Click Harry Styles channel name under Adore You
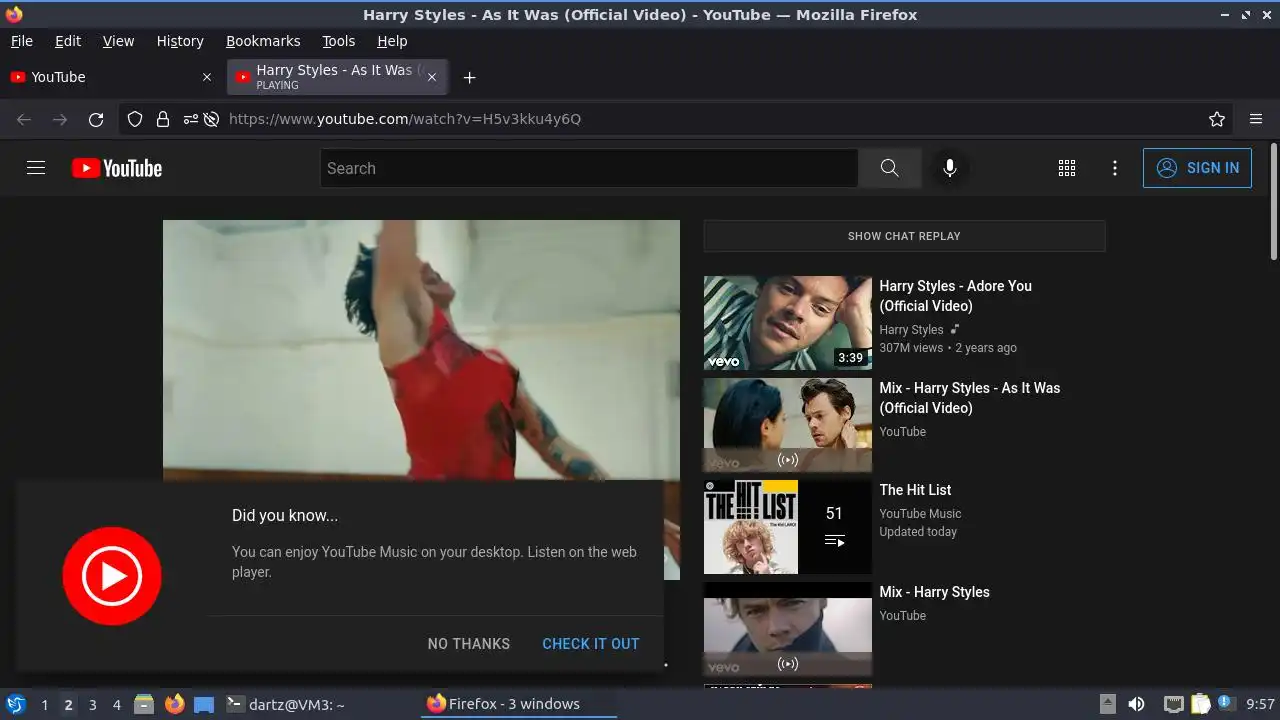Screen dimensions: 1280x720 click(x=911, y=330)
